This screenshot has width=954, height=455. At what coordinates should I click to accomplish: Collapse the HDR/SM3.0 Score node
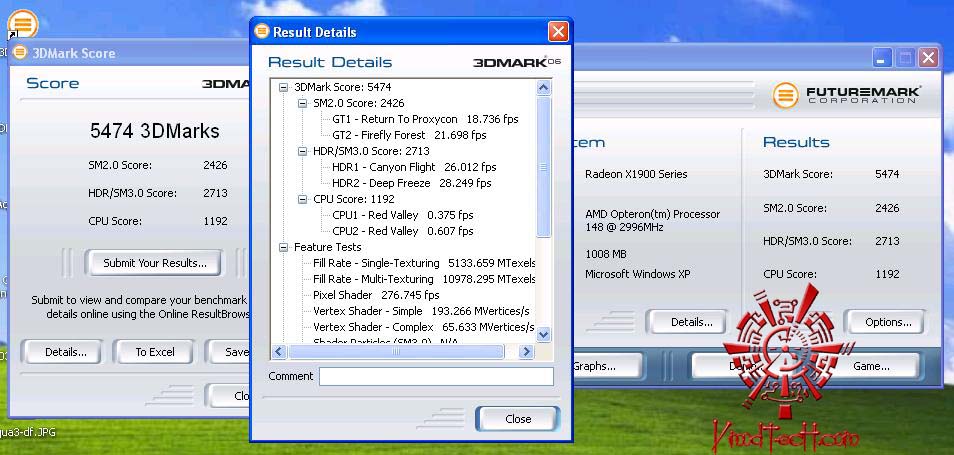302,151
